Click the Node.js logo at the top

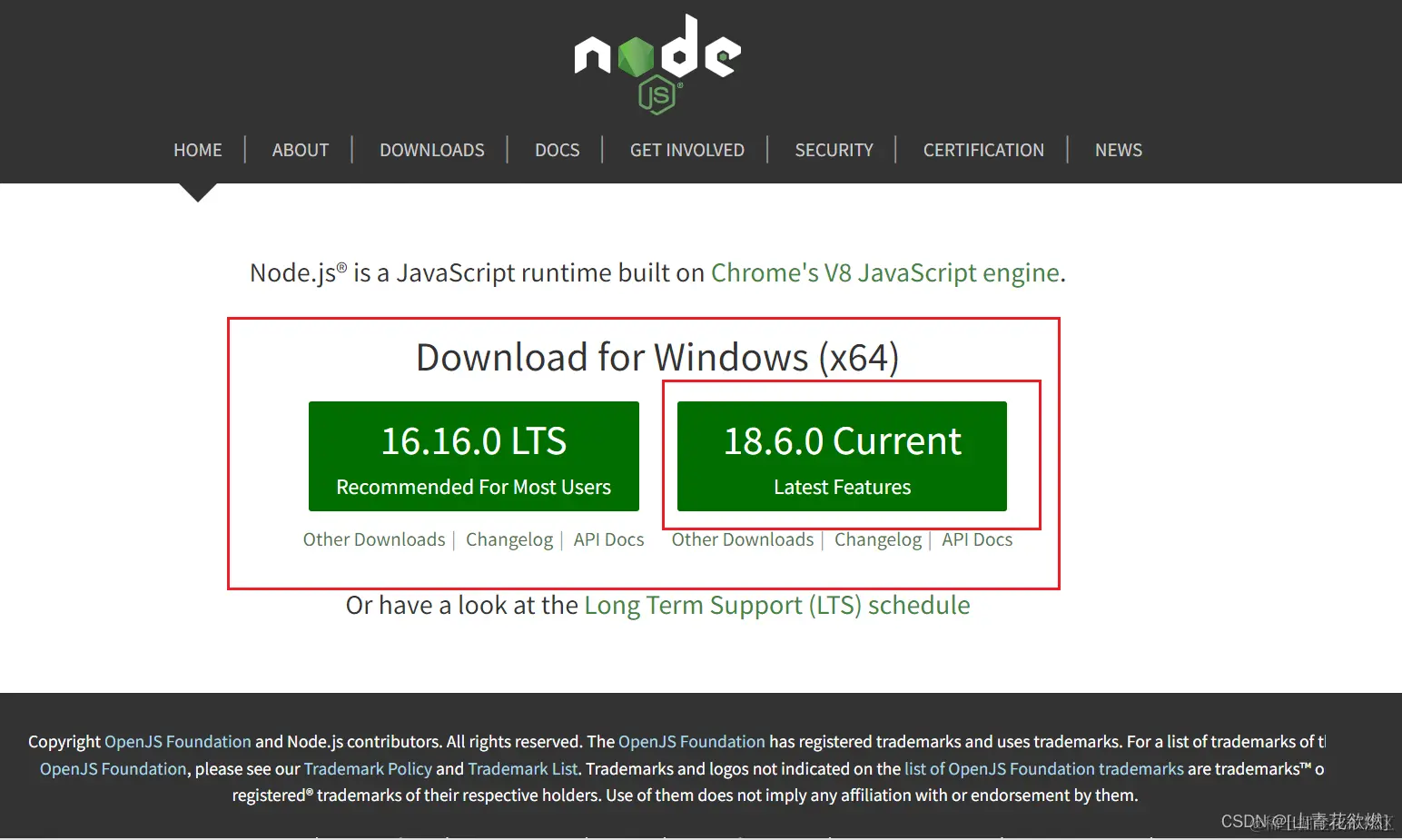click(x=657, y=64)
